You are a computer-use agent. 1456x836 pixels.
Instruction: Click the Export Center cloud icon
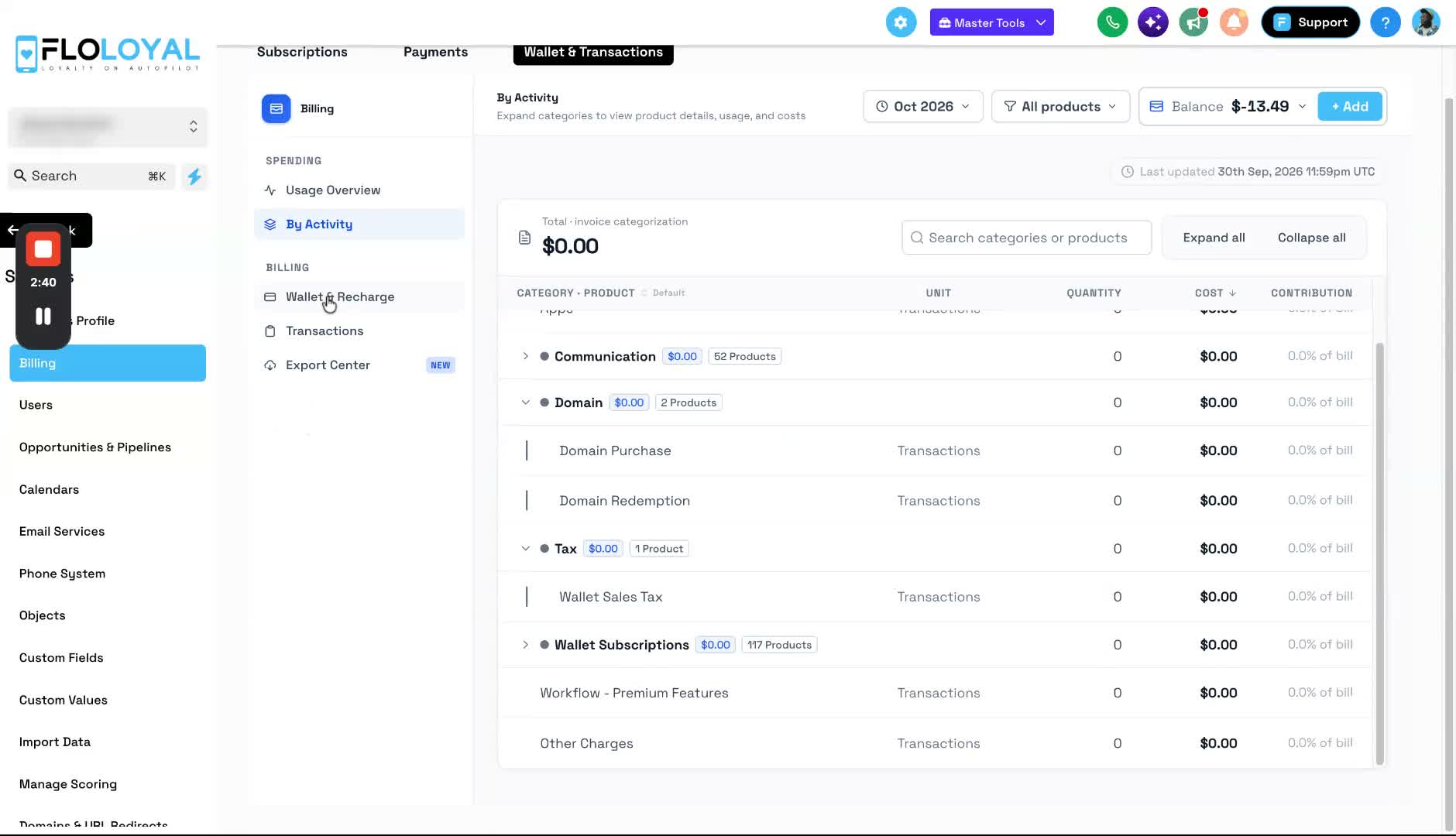pyautogui.click(x=270, y=365)
